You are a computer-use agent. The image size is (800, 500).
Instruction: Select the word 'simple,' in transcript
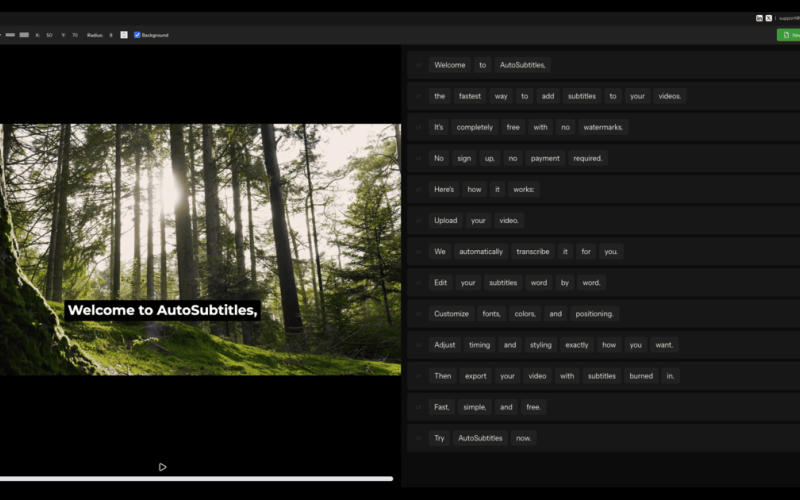tap(474, 407)
